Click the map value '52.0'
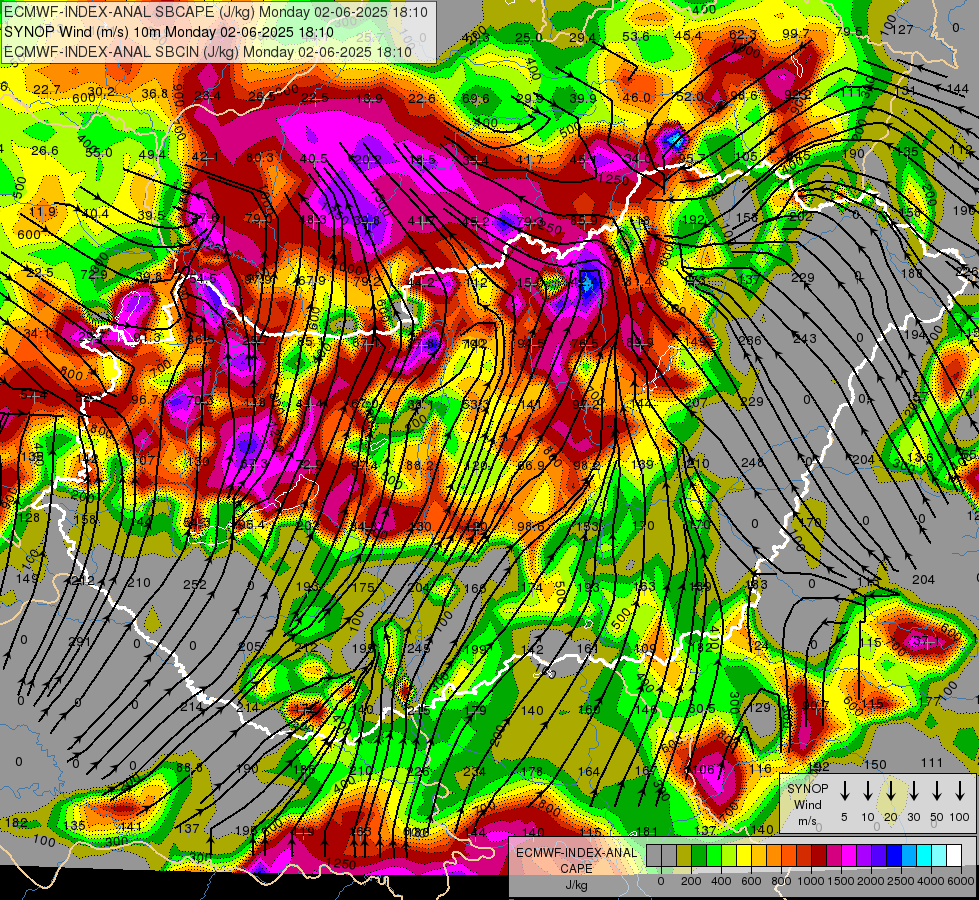The width and height of the screenshot is (979, 900). tap(689, 96)
